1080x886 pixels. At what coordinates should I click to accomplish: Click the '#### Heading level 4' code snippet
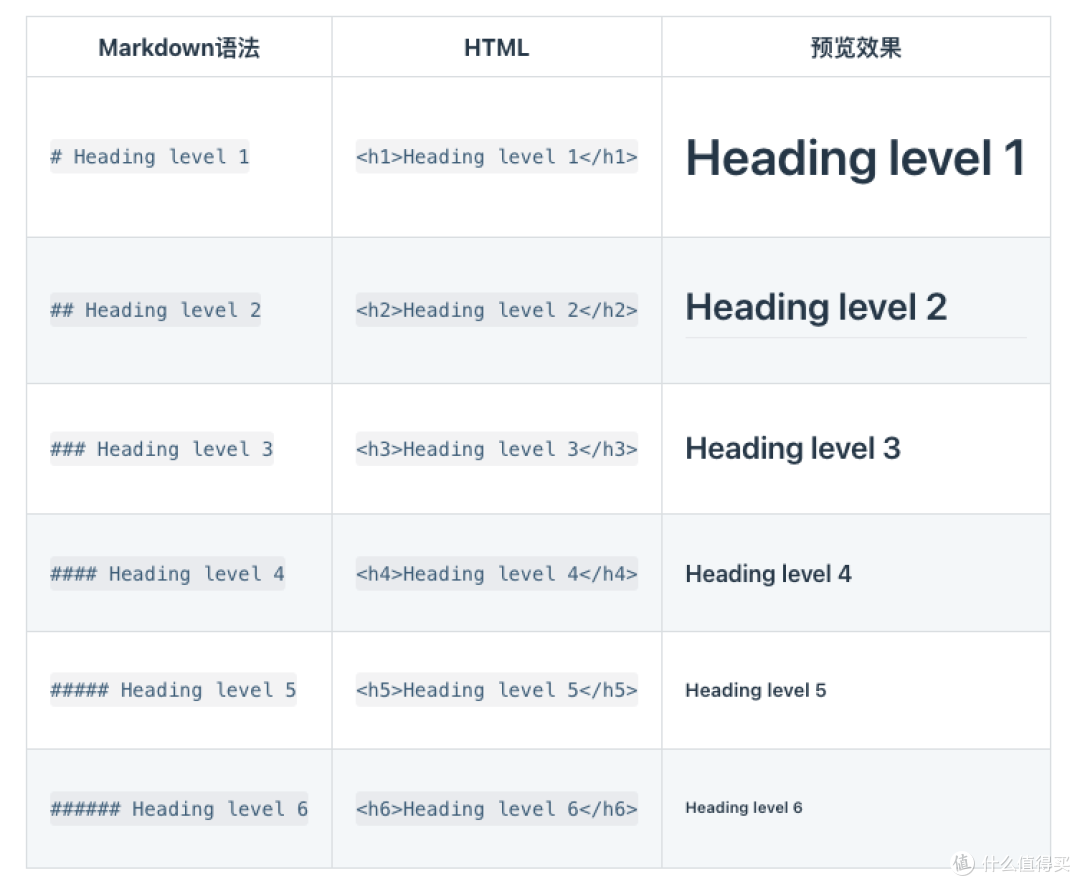[167, 574]
